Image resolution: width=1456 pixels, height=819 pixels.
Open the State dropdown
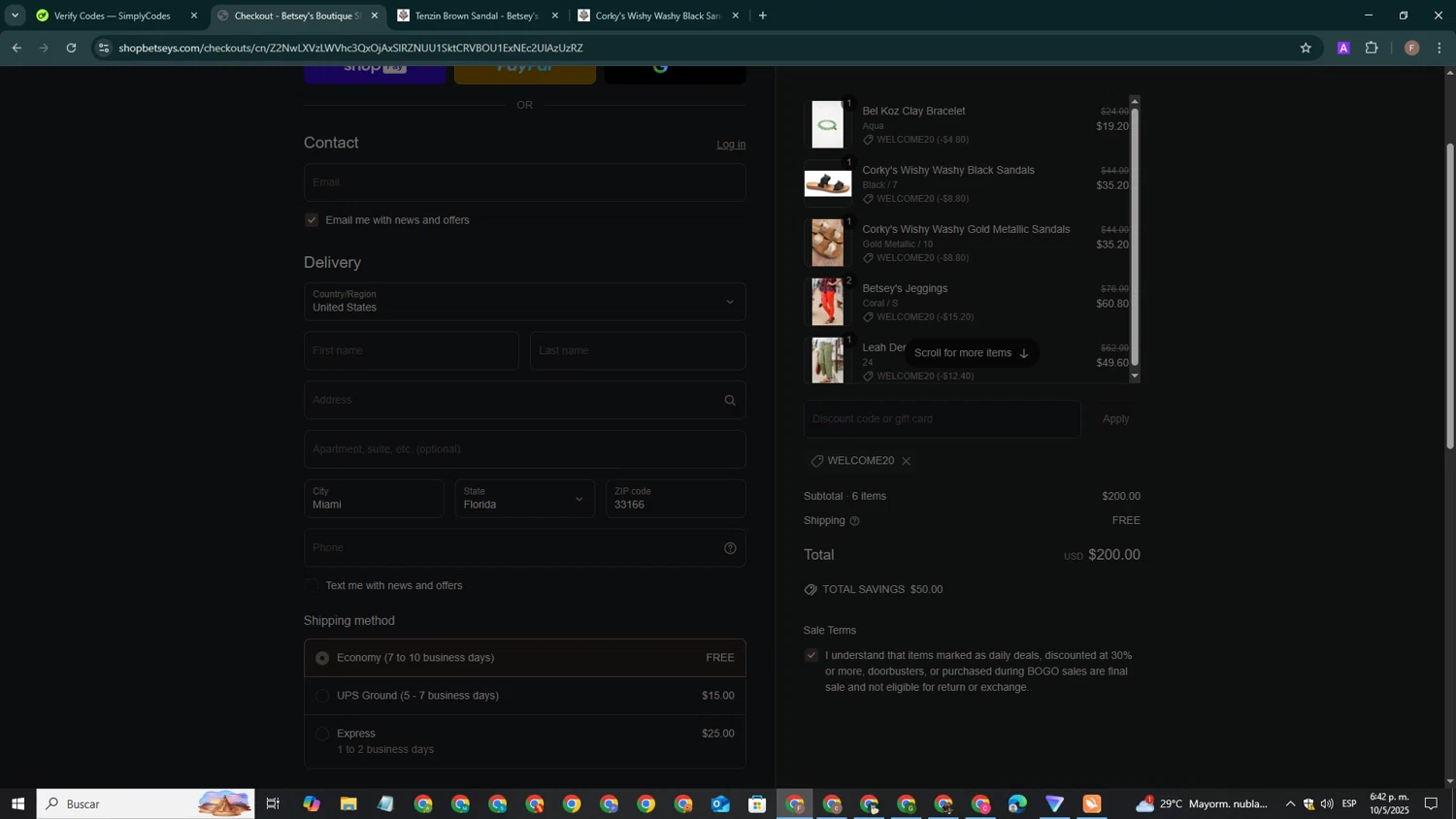point(525,499)
